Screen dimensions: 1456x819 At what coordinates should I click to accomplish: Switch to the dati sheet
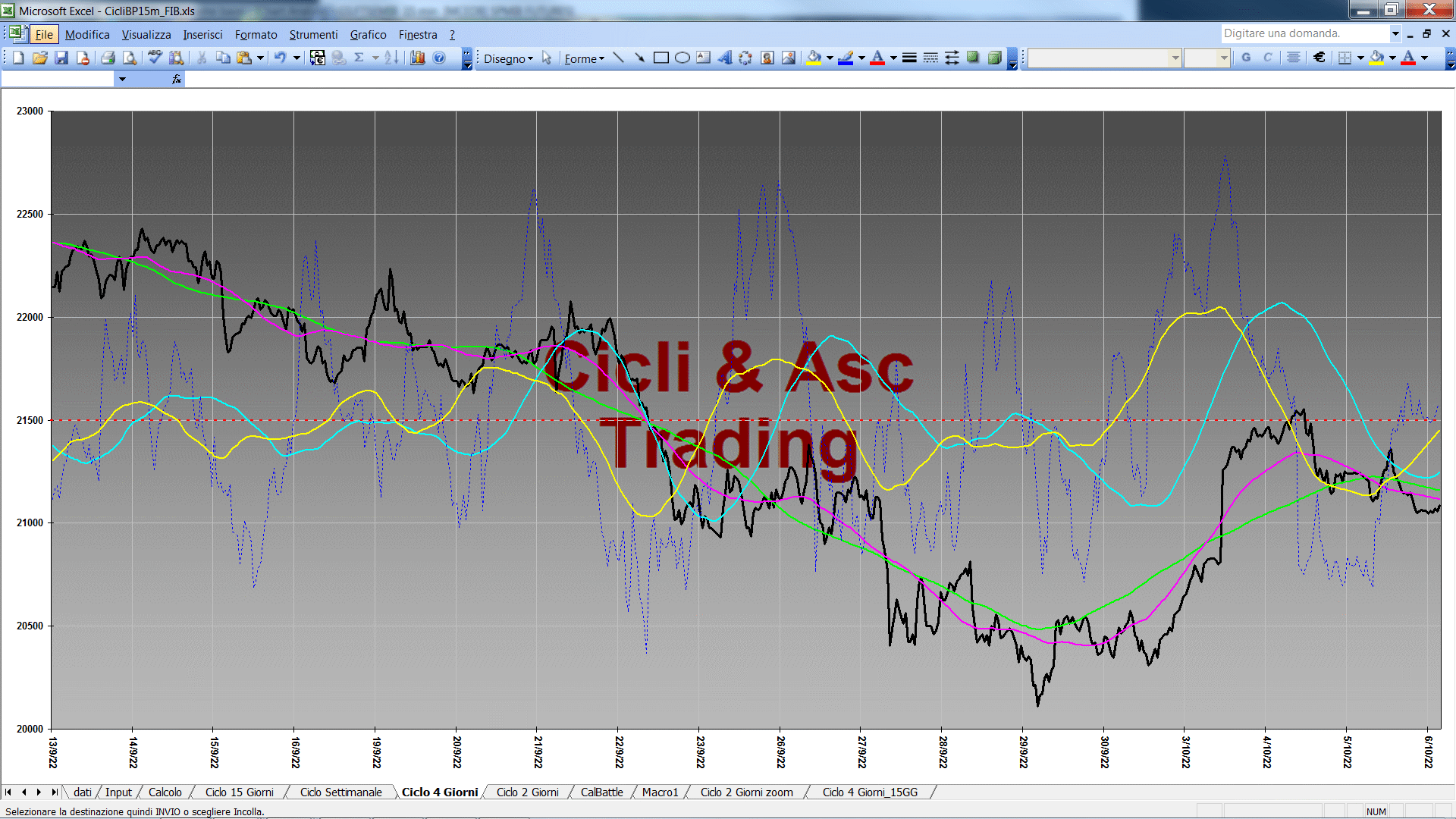(x=83, y=792)
